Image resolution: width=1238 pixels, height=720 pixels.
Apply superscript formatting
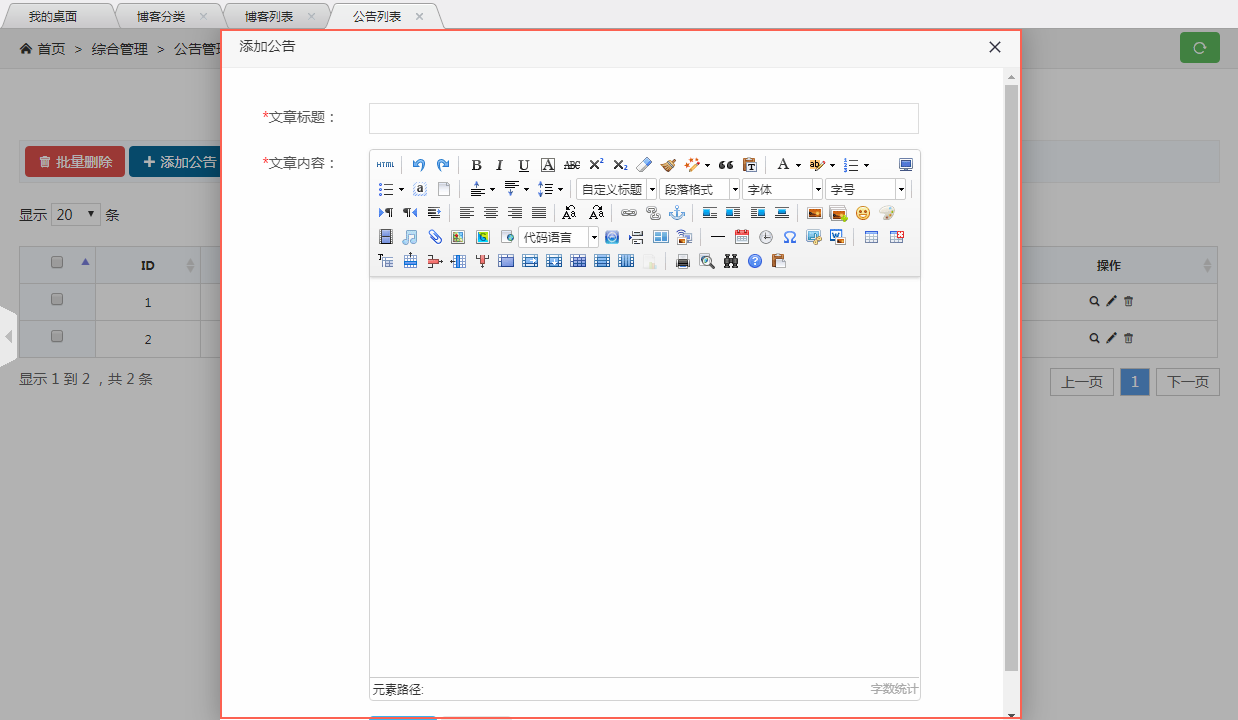(596, 165)
